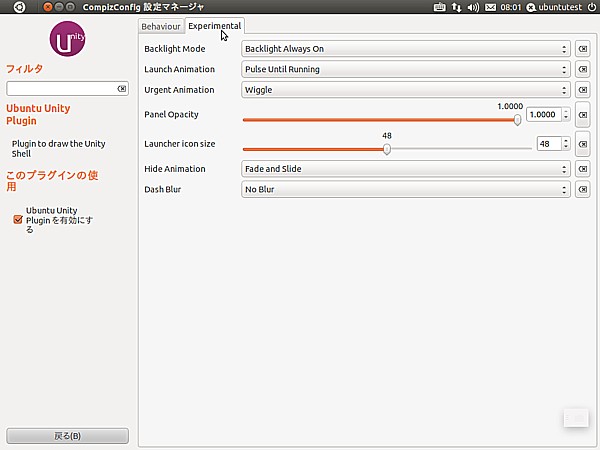The height and width of the screenshot is (450, 600).
Task: Open the mail messaging indicator
Action: click(490, 7)
